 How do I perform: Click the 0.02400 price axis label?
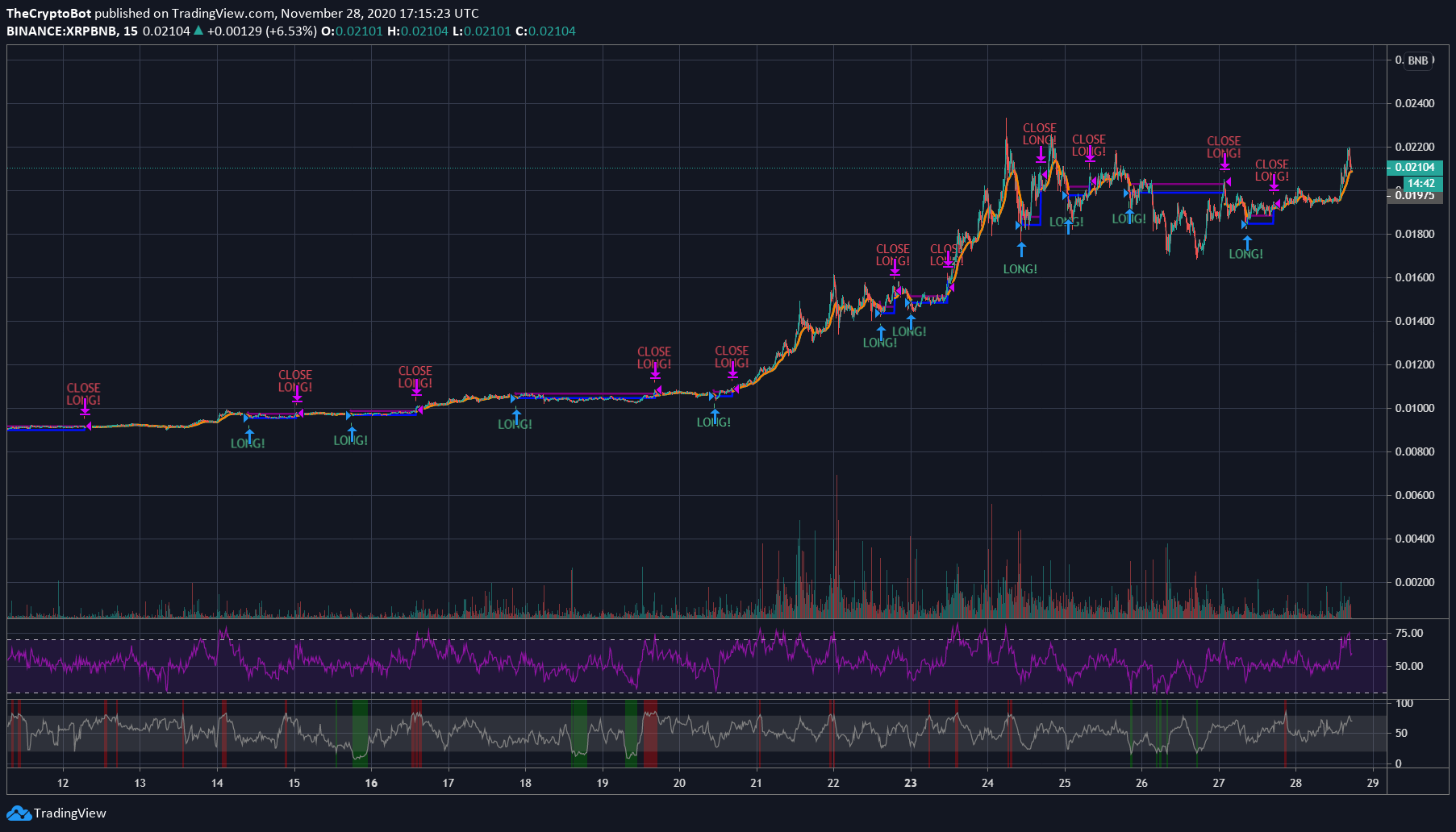[1415, 103]
